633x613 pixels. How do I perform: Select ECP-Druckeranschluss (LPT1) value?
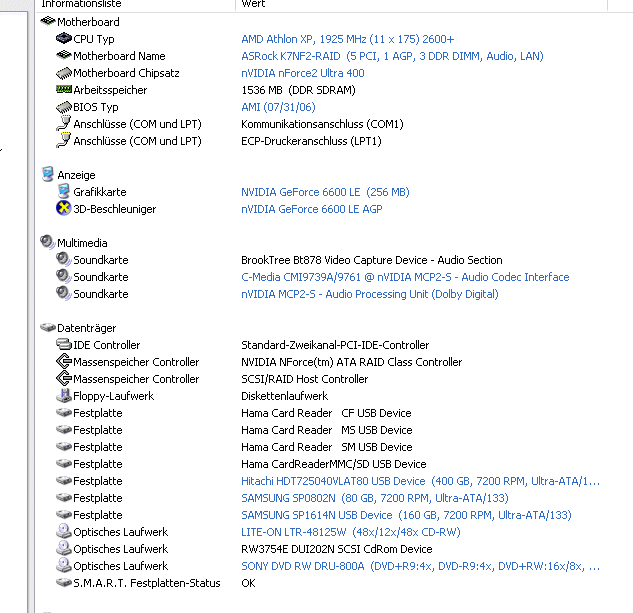coord(311,141)
